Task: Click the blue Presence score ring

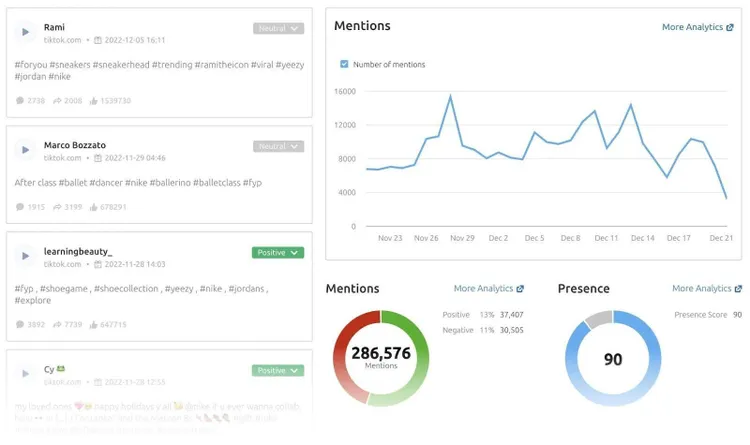Action: (653, 359)
